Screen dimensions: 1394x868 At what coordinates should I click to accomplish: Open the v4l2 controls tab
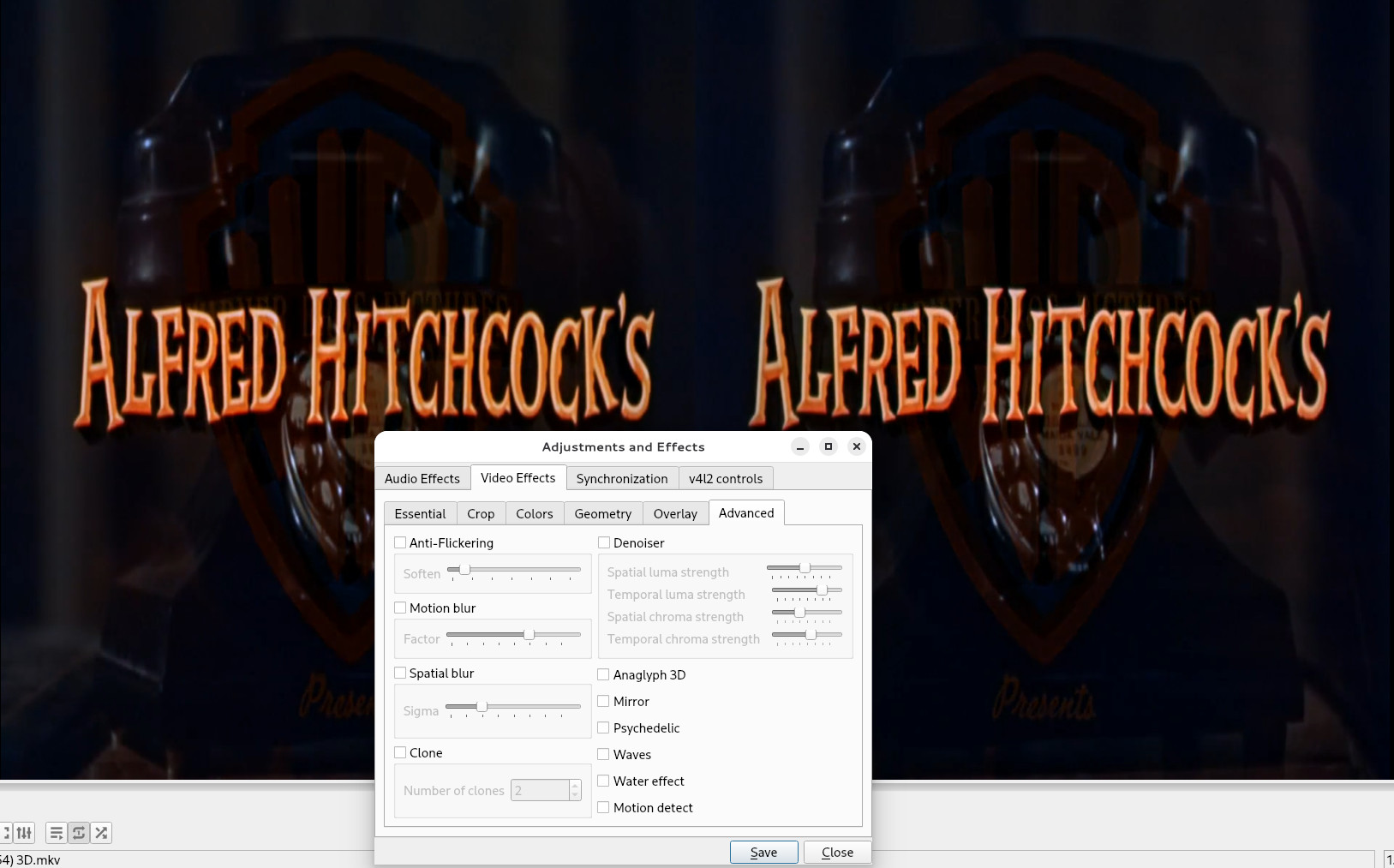[x=726, y=478]
